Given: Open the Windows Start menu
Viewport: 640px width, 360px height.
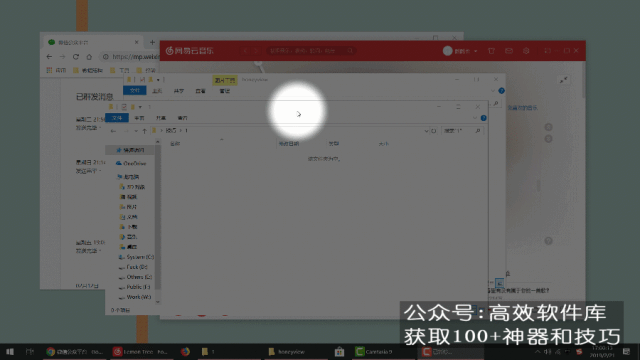Looking at the screenshot, I should point(10,351).
